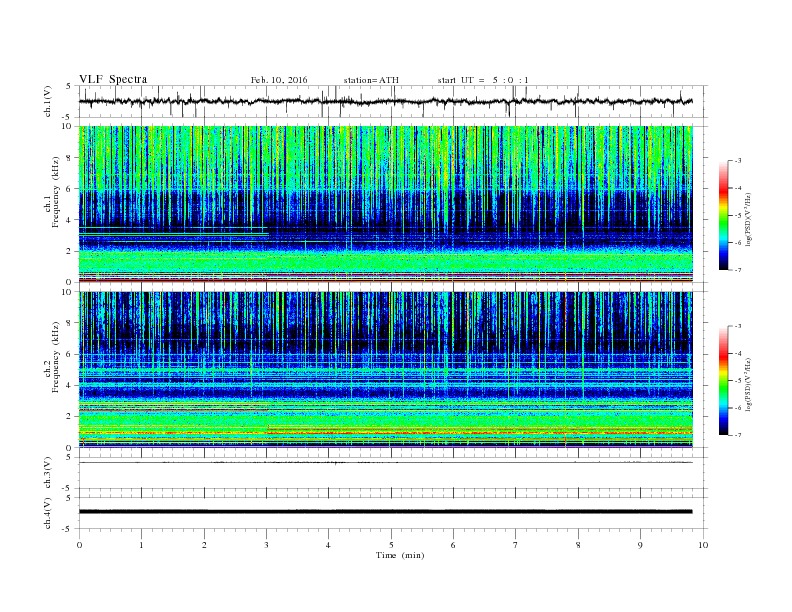This screenshot has height=612, width=792.
Task: Click the ch.2 spectrogram color scale bar
Action: point(724,380)
